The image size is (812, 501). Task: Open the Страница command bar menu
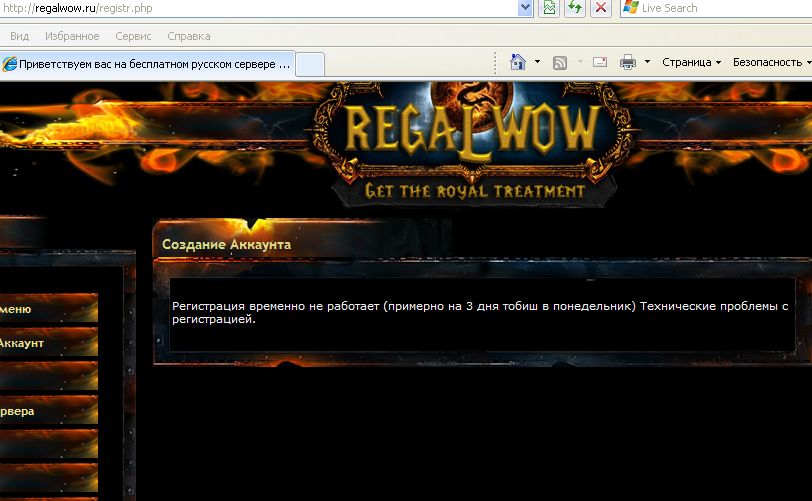[691, 62]
